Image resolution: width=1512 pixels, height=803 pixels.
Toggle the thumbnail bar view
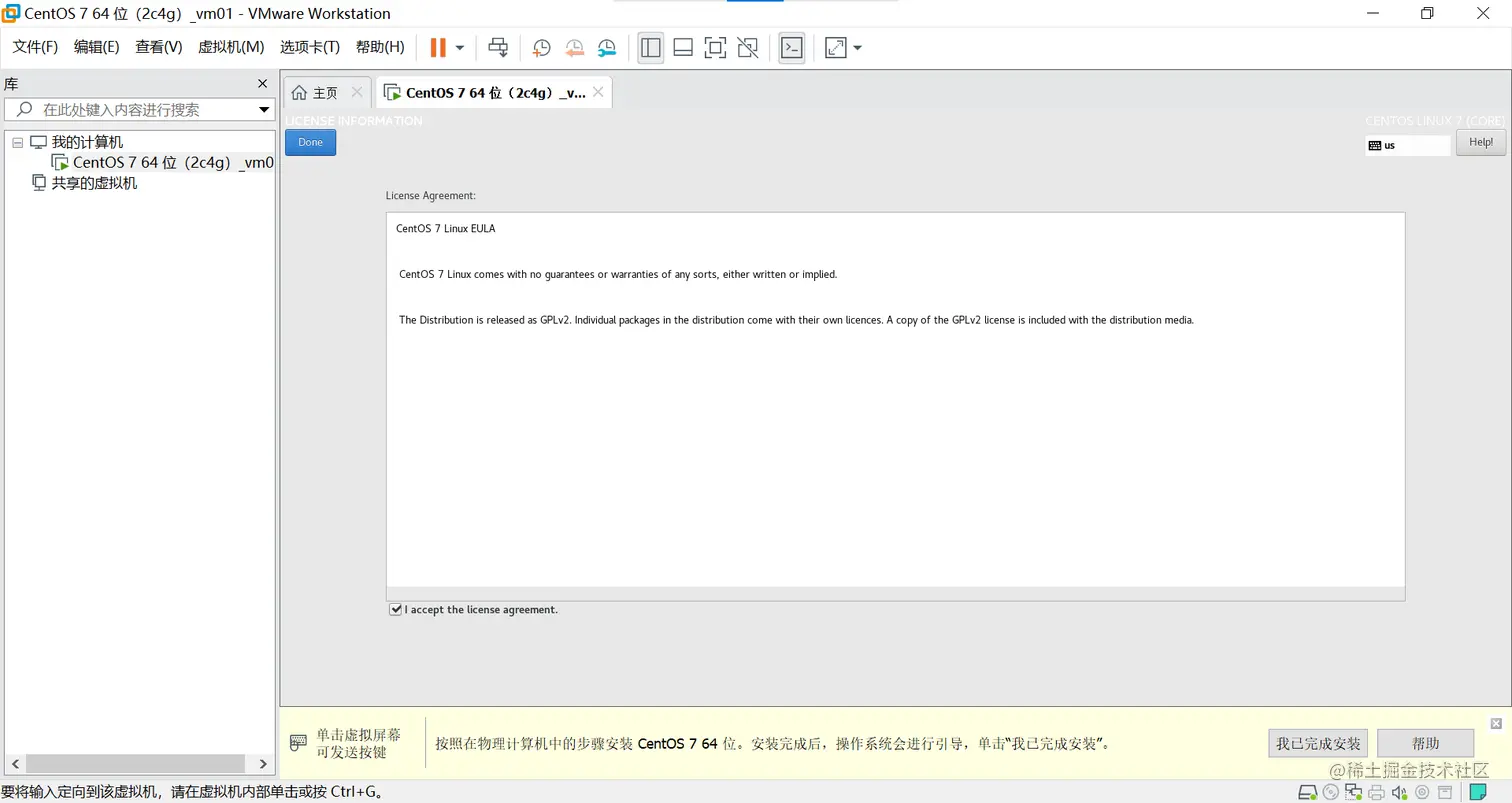[683, 47]
